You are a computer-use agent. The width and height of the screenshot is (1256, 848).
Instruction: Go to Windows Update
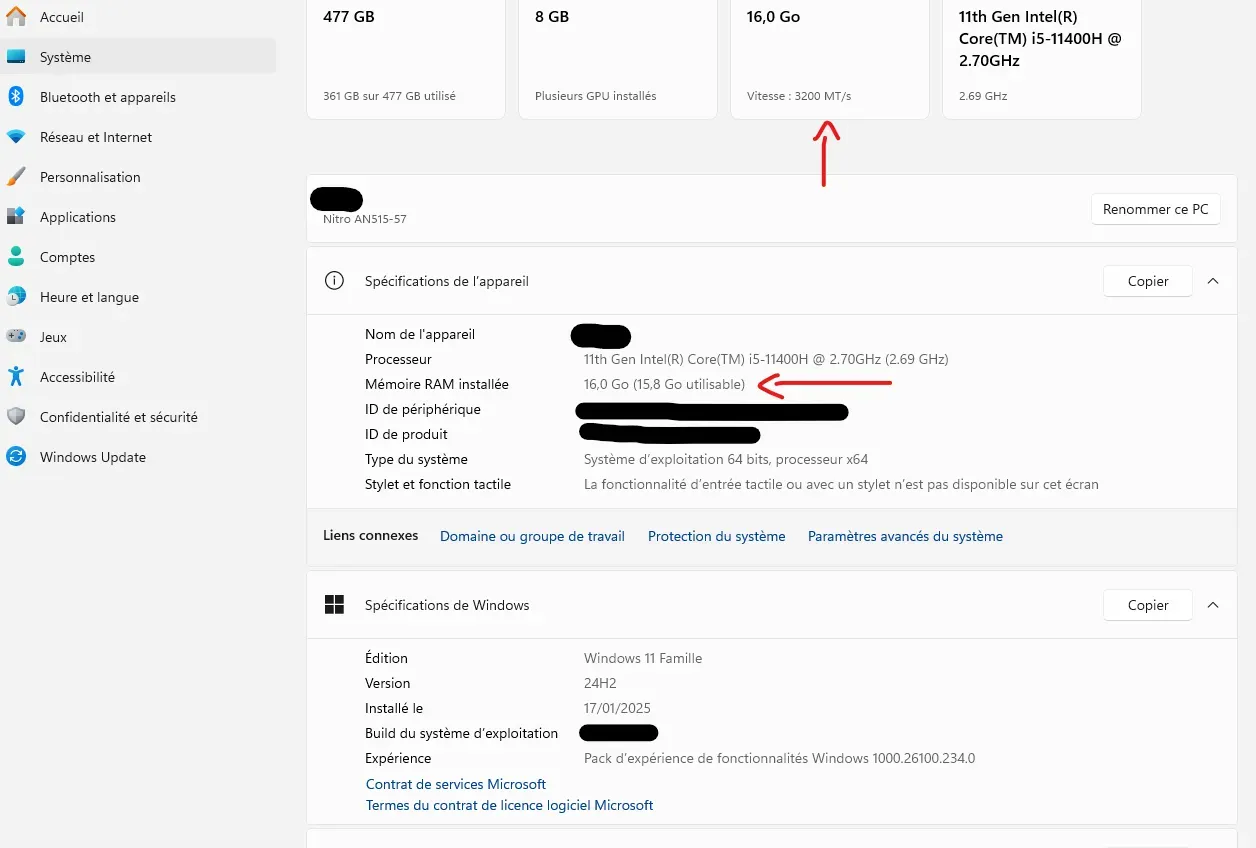tap(140, 457)
